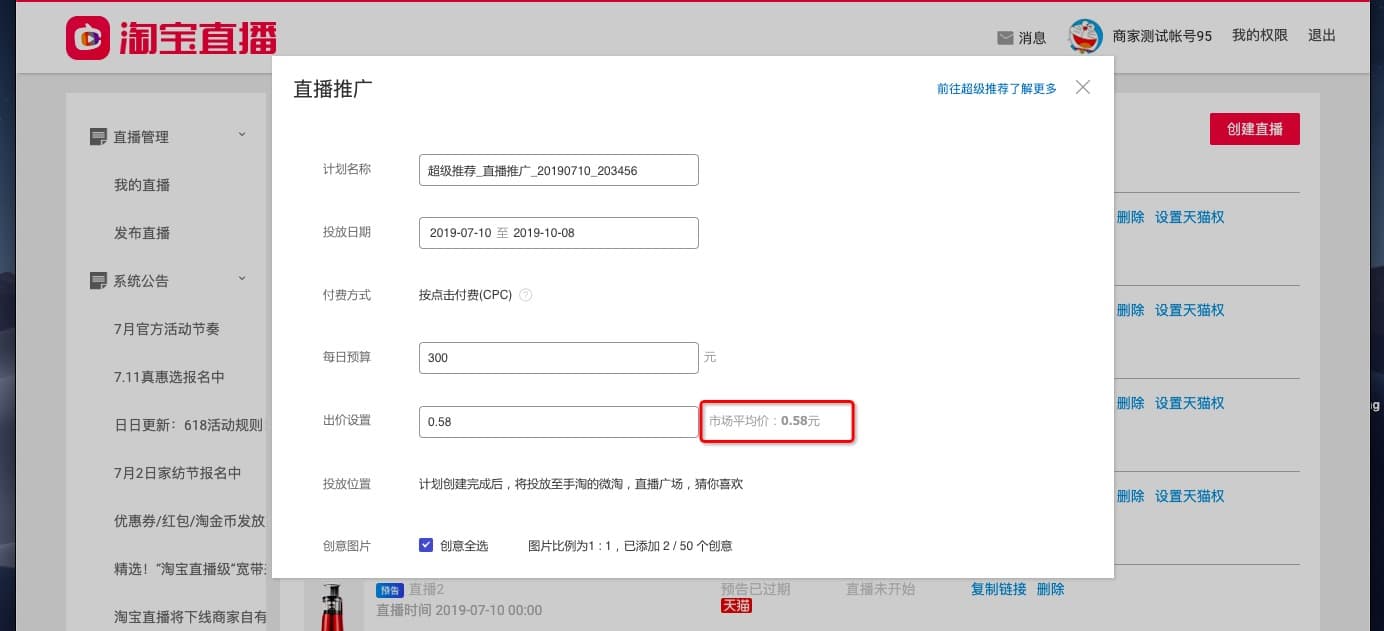The width and height of the screenshot is (1384, 631).
Task: Click the 淘宝直播 logo icon
Action: (x=88, y=36)
